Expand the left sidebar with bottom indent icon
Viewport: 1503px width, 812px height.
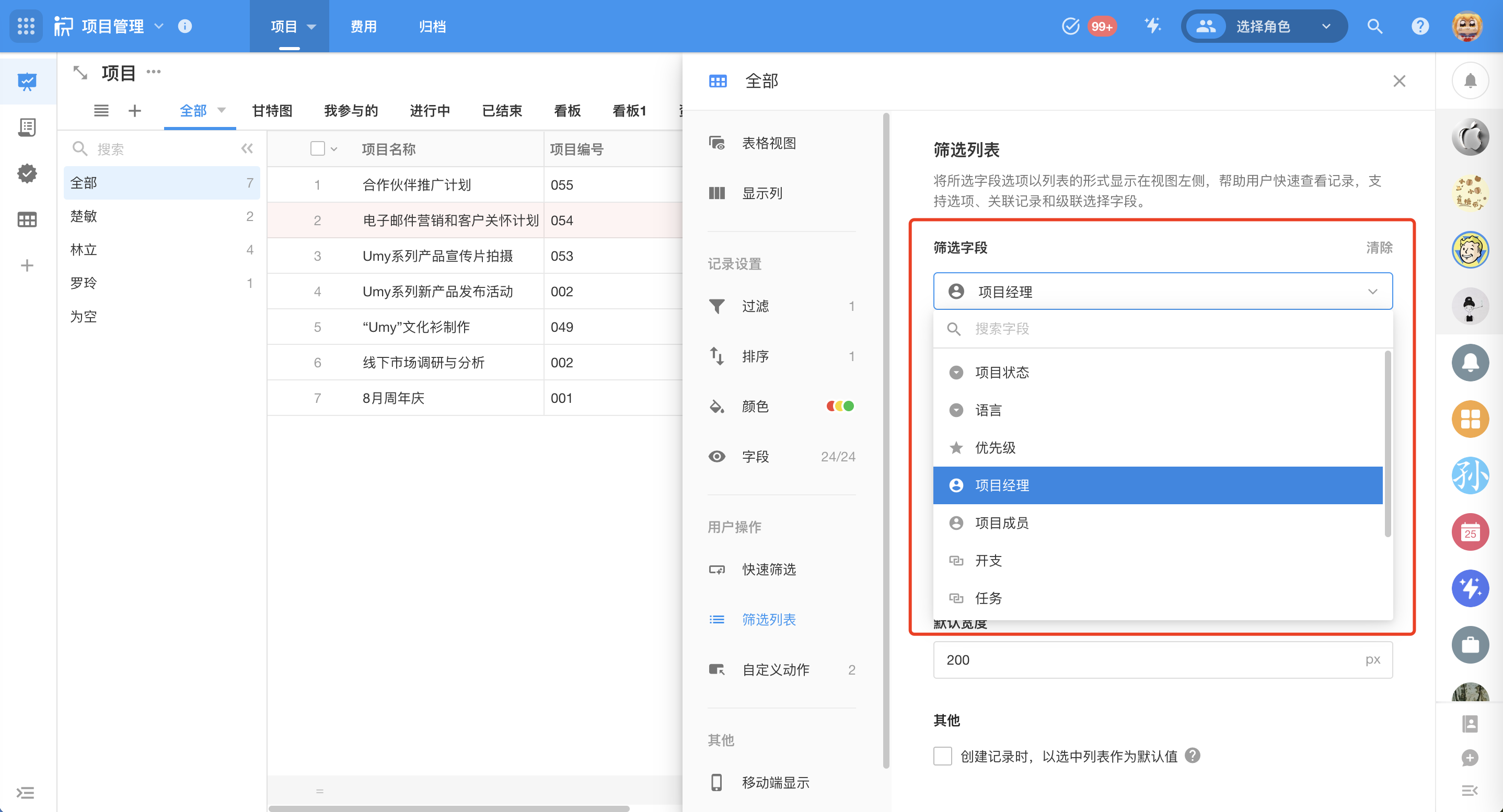point(25,793)
